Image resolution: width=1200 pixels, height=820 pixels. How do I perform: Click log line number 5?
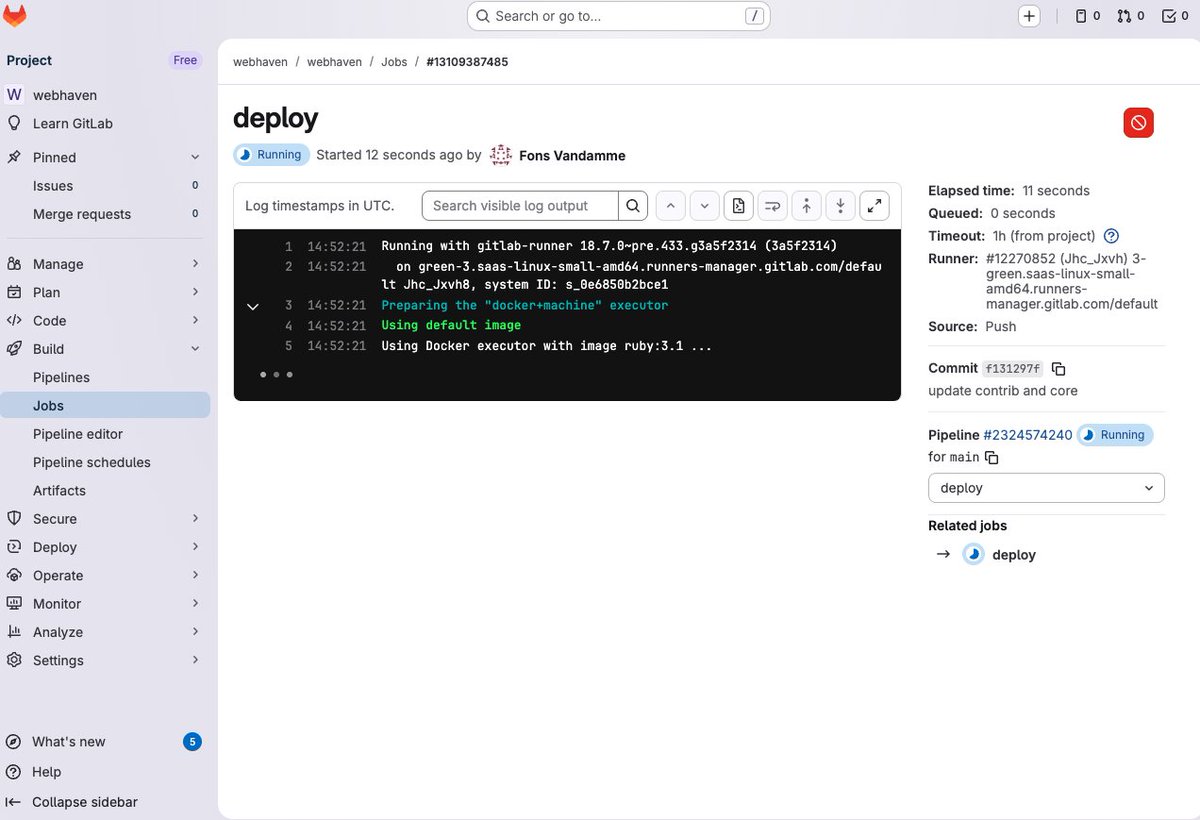pos(288,346)
